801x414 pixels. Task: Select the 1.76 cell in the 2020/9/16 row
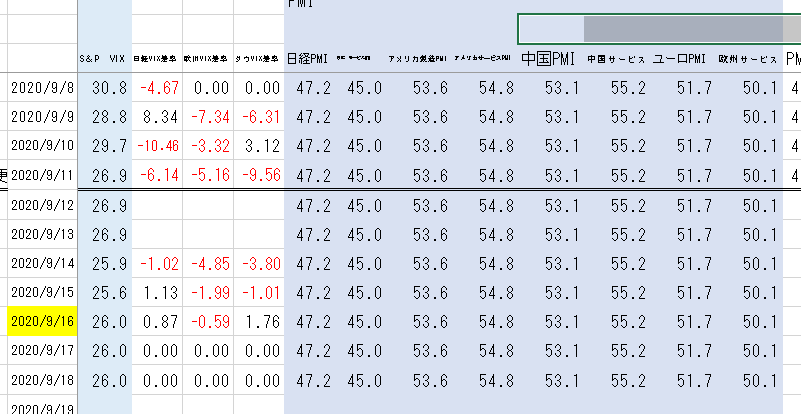(x=258, y=322)
